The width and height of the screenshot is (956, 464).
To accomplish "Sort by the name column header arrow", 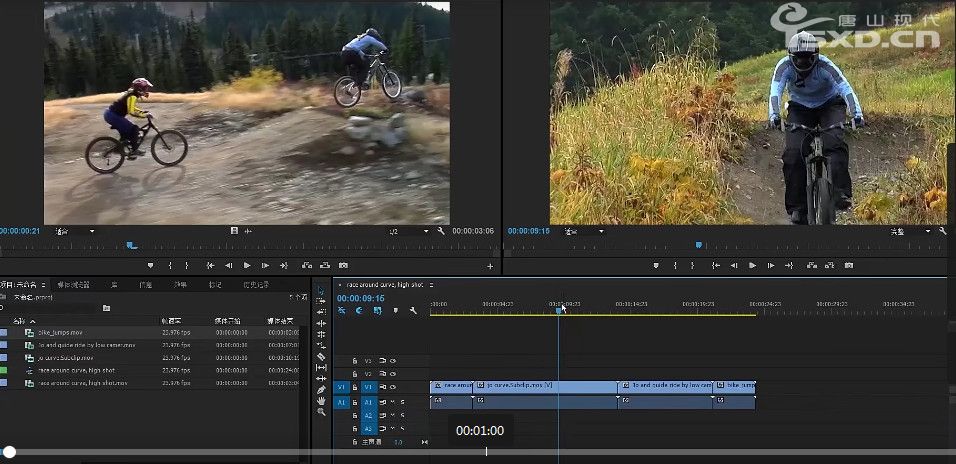I will (x=33, y=321).
